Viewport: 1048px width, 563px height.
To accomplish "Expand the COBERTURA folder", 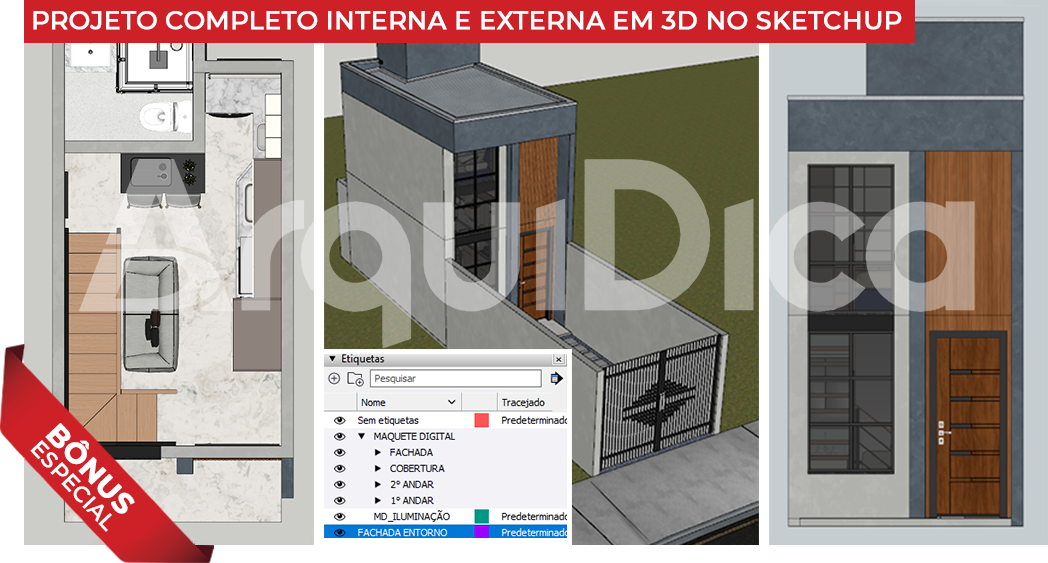I will (378, 469).
